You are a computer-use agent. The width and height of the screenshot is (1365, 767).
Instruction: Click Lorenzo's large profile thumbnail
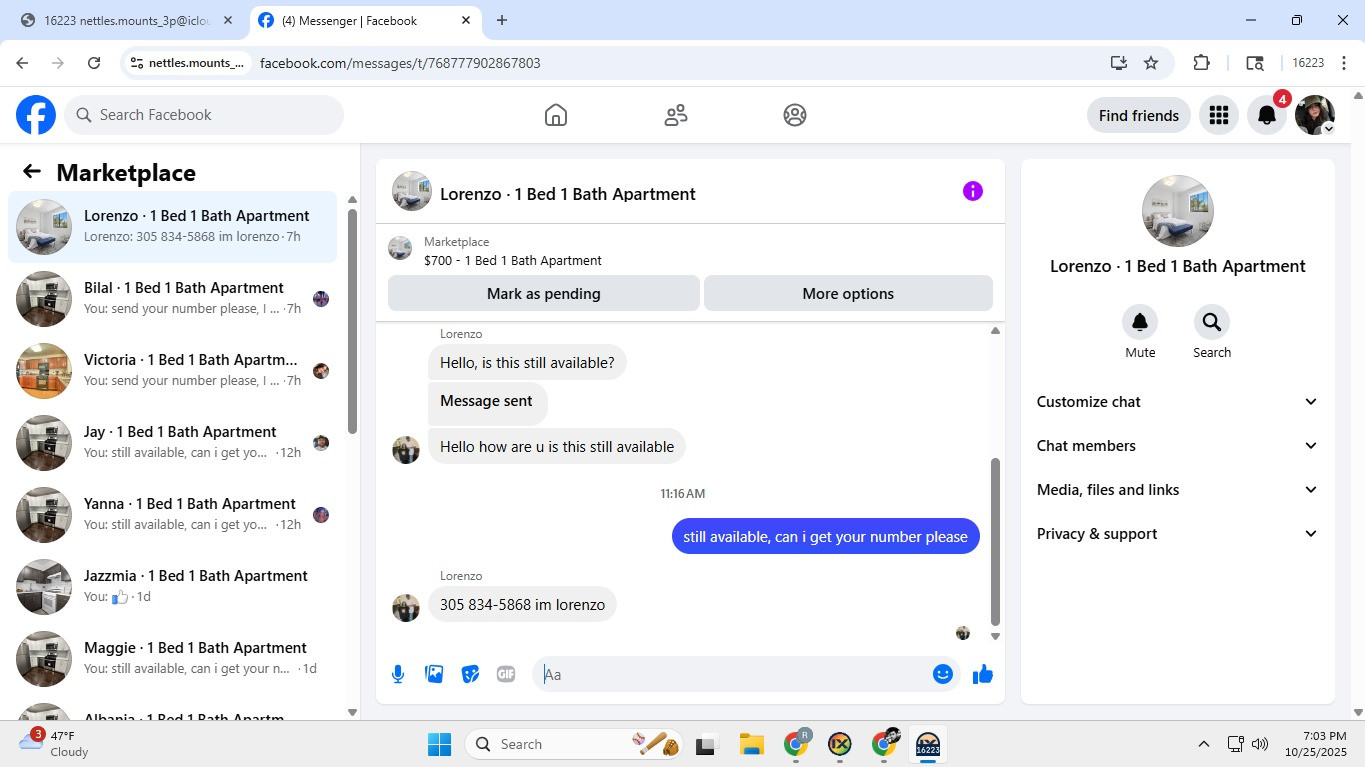[x=1178, y=211]
